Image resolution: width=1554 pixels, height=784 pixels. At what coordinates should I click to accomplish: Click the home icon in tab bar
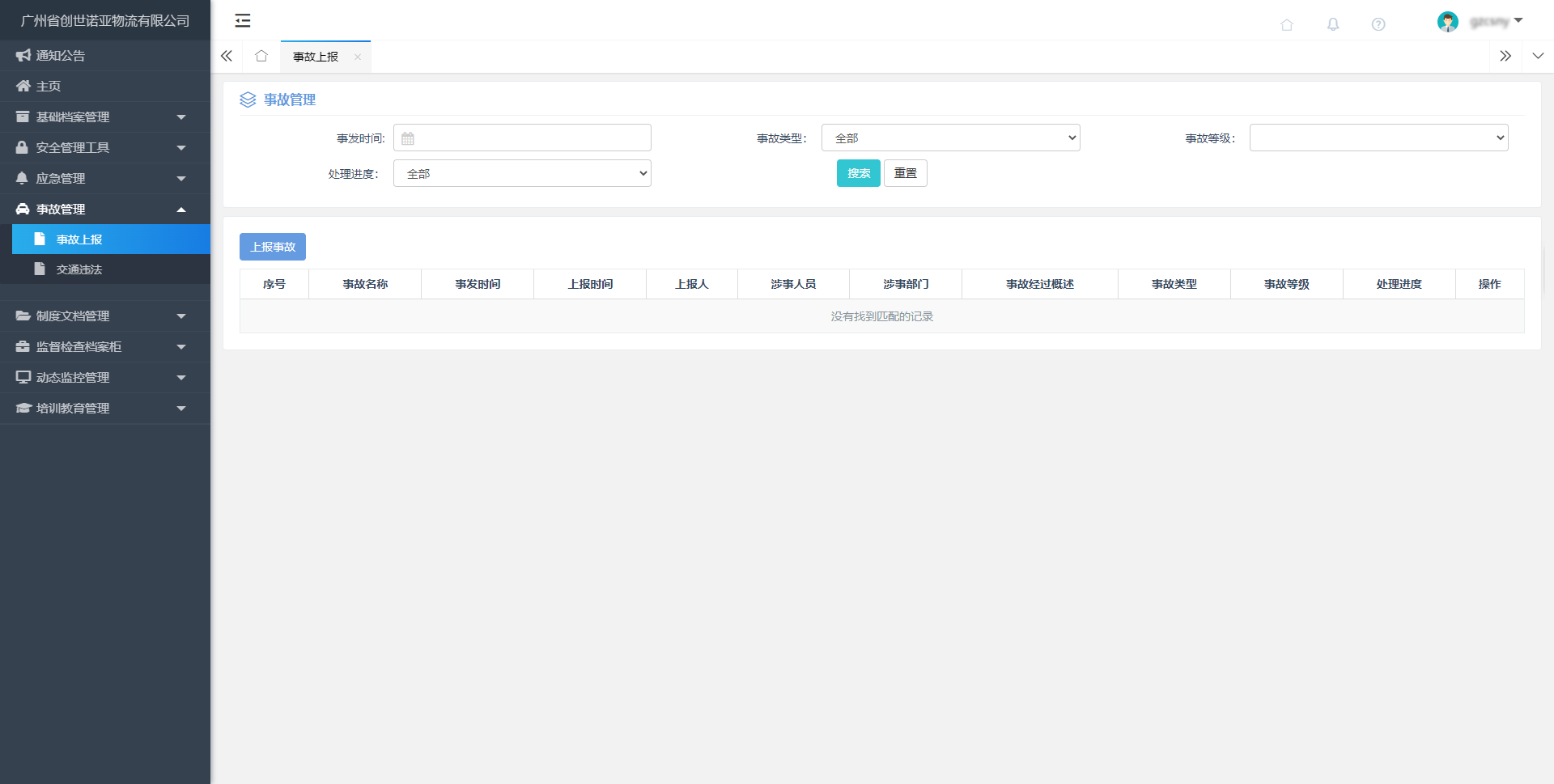tap(261, 56)
